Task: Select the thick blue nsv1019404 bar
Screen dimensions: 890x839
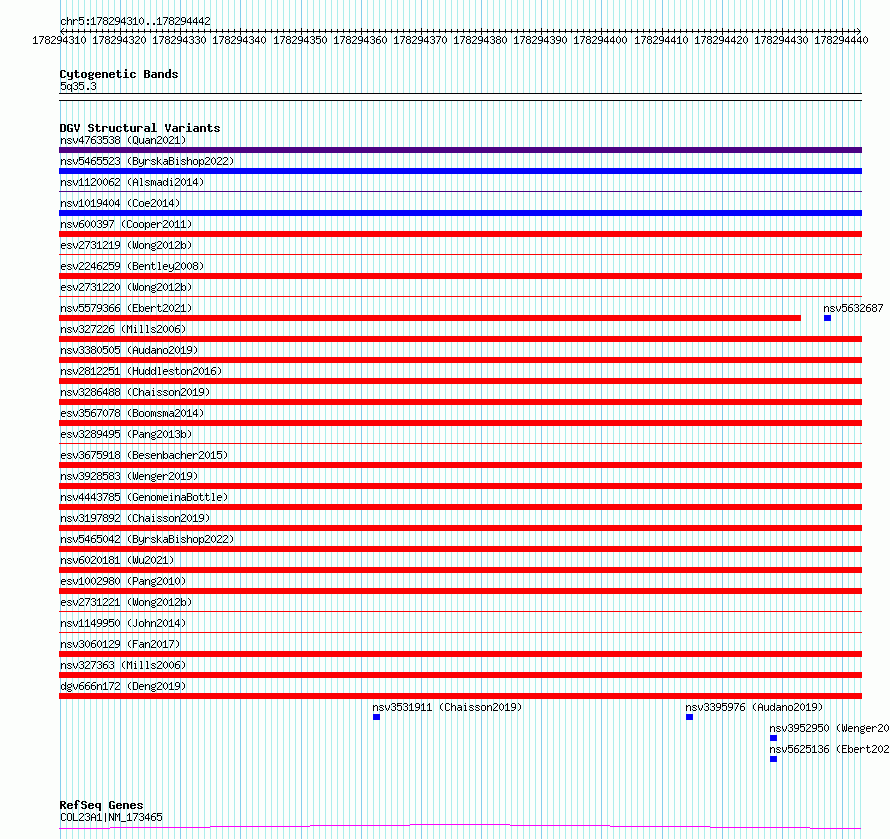Action: tap(460, 213)
